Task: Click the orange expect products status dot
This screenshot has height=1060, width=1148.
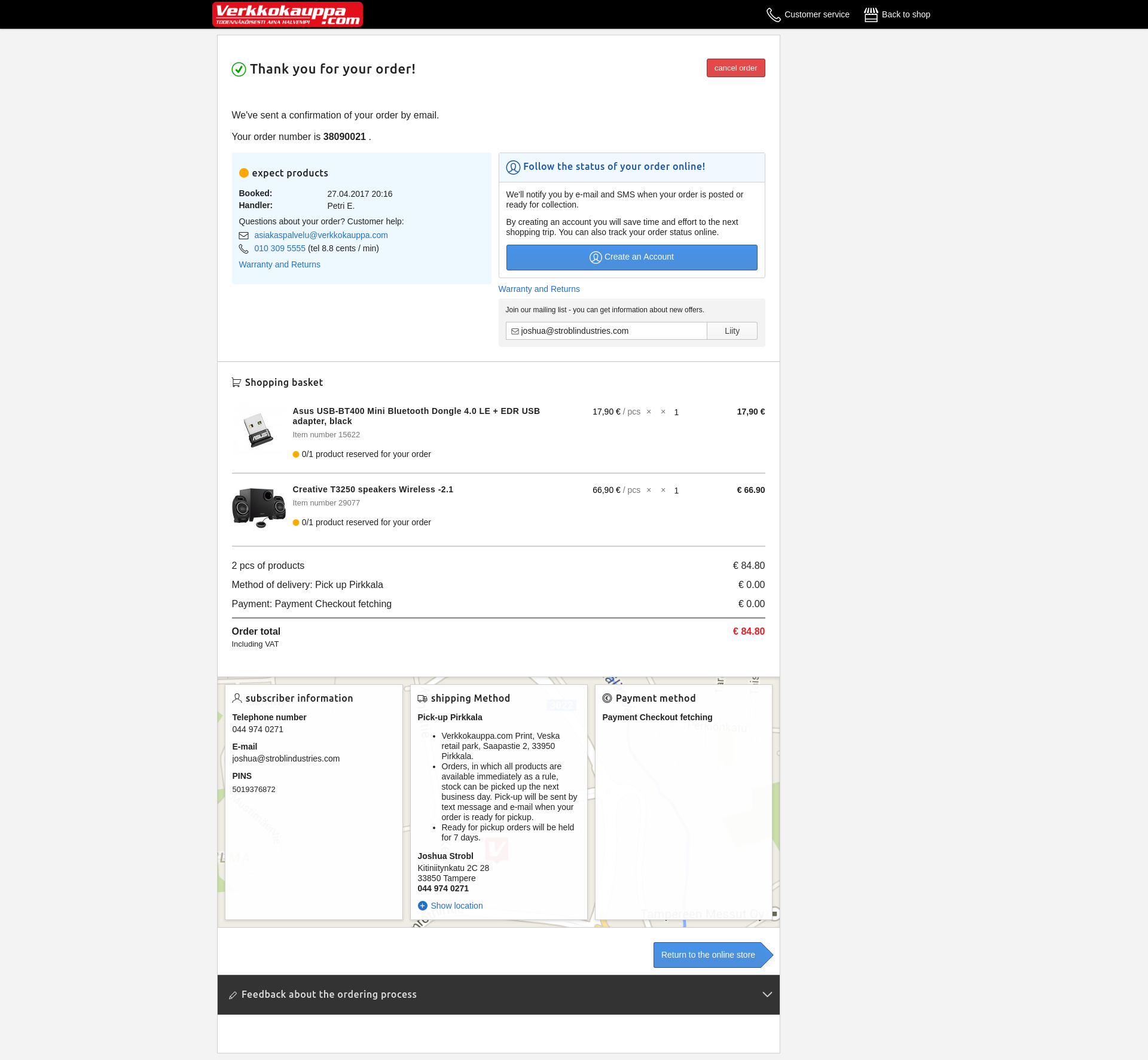Action: click(x=244, y=173)
